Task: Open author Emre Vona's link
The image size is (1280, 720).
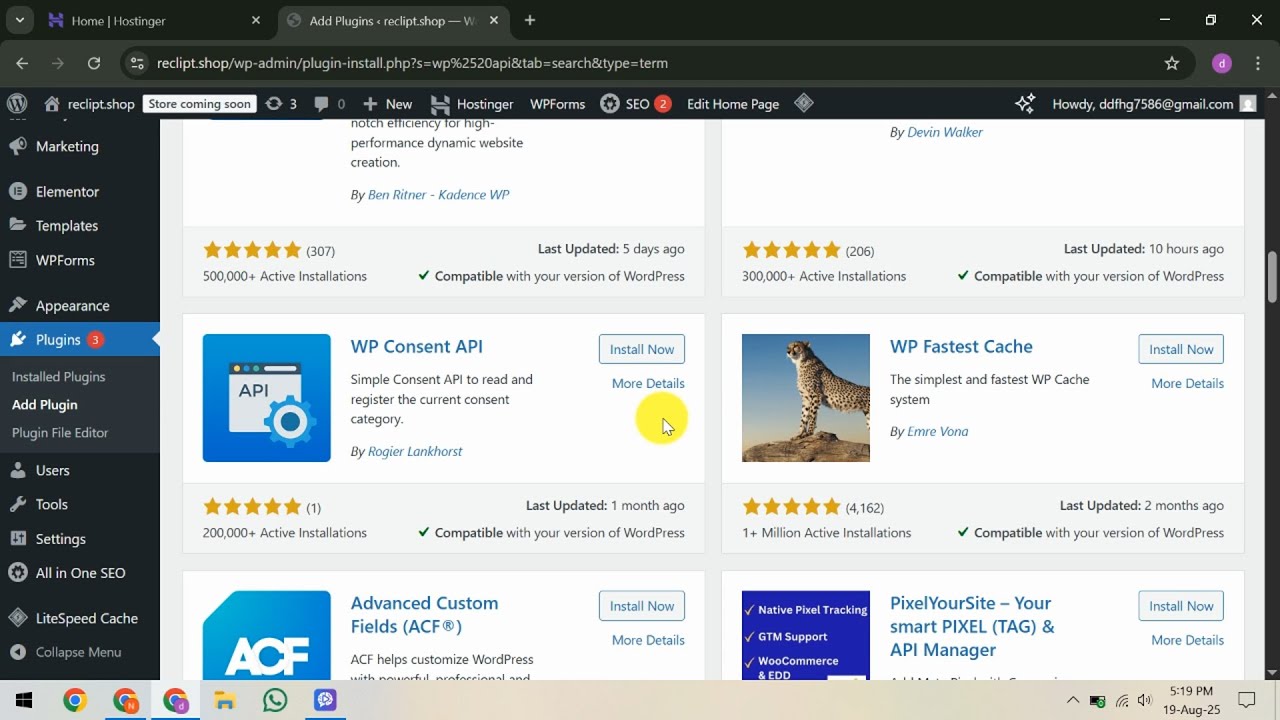Action: tap(937, 431)
